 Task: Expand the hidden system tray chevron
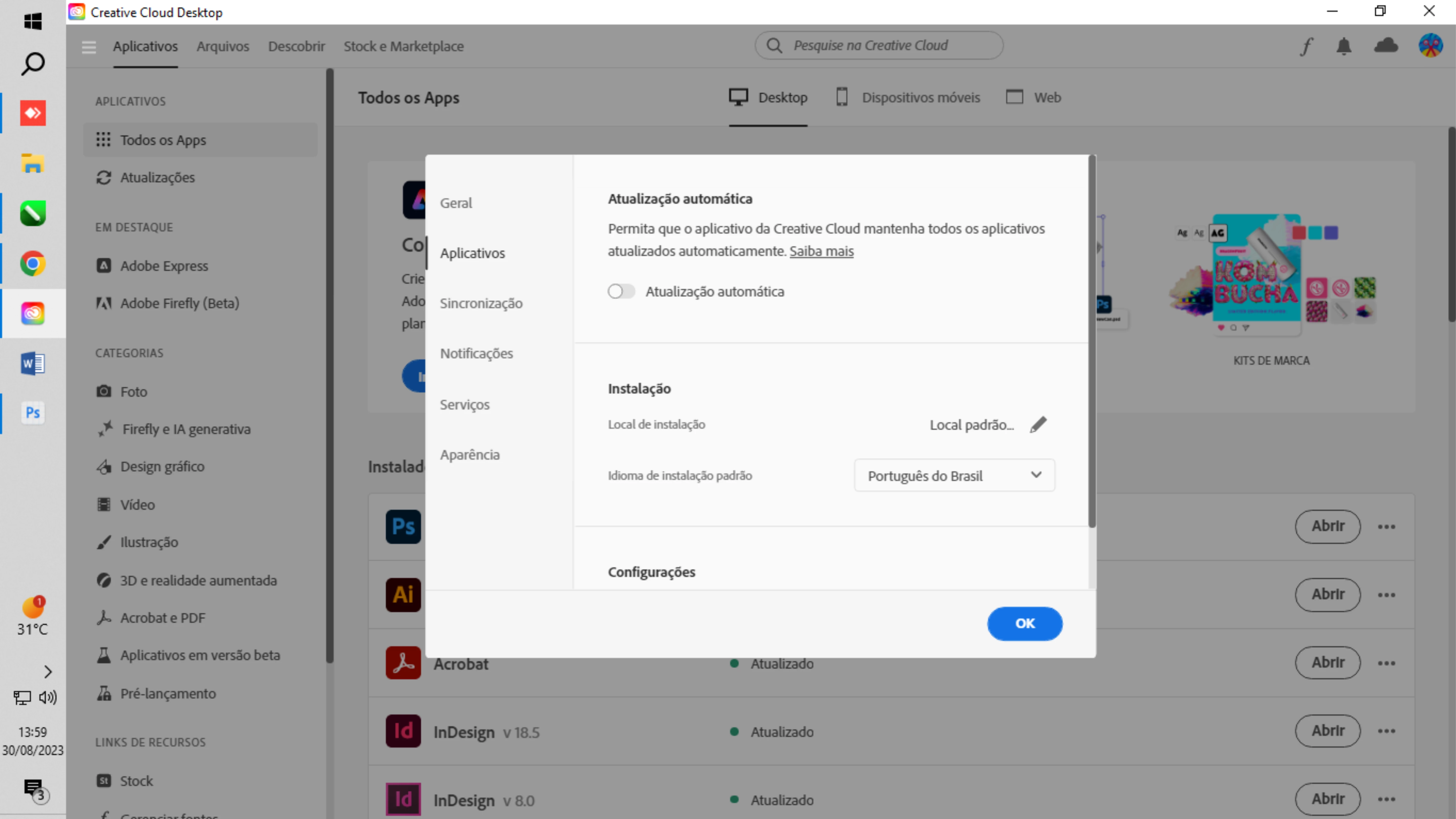point(48,671)
